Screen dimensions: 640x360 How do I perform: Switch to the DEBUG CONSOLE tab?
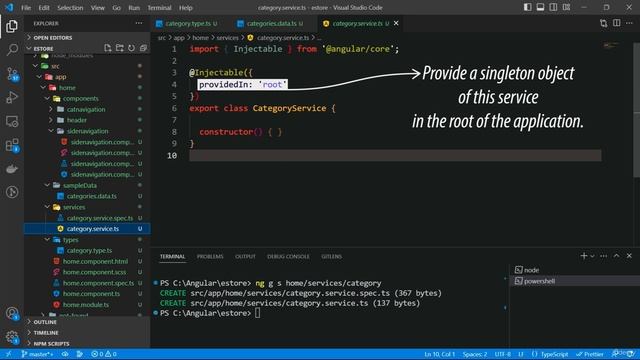click(288, 256)
